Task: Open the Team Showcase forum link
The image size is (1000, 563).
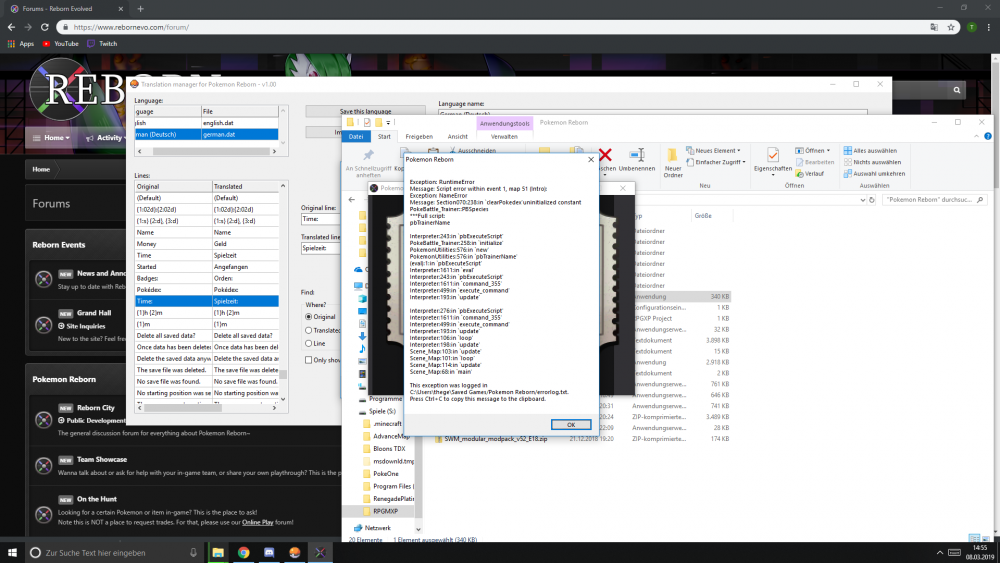Action: [101, 460]
